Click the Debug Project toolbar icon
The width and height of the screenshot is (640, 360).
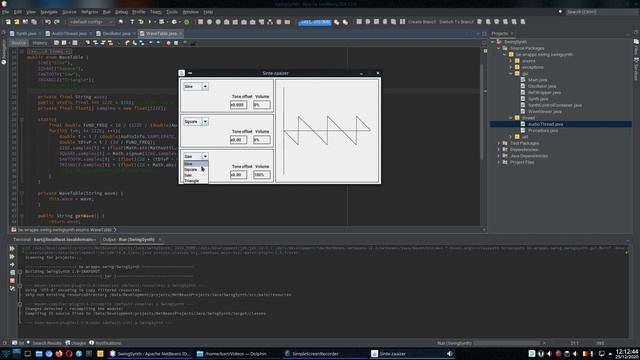tap(162, 22)
